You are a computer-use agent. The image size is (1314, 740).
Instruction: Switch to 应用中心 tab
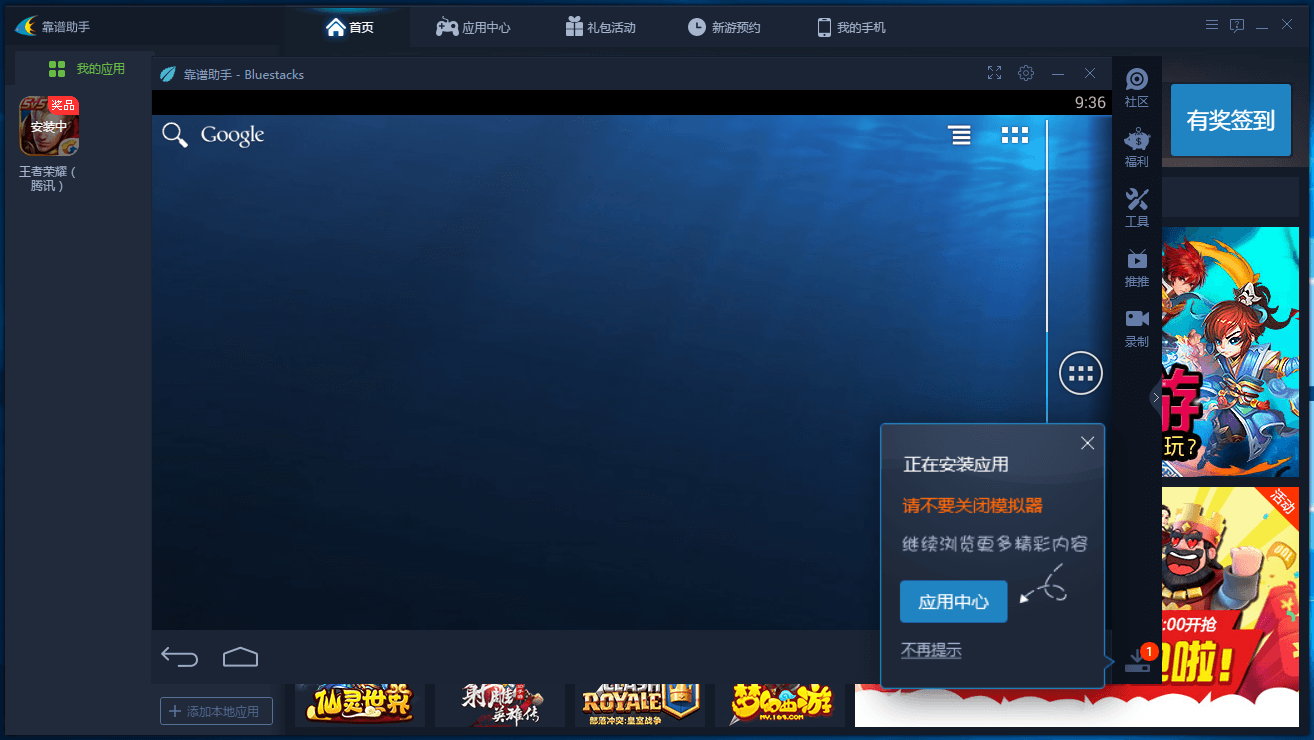pyautogui.click(x=473, y=27)
